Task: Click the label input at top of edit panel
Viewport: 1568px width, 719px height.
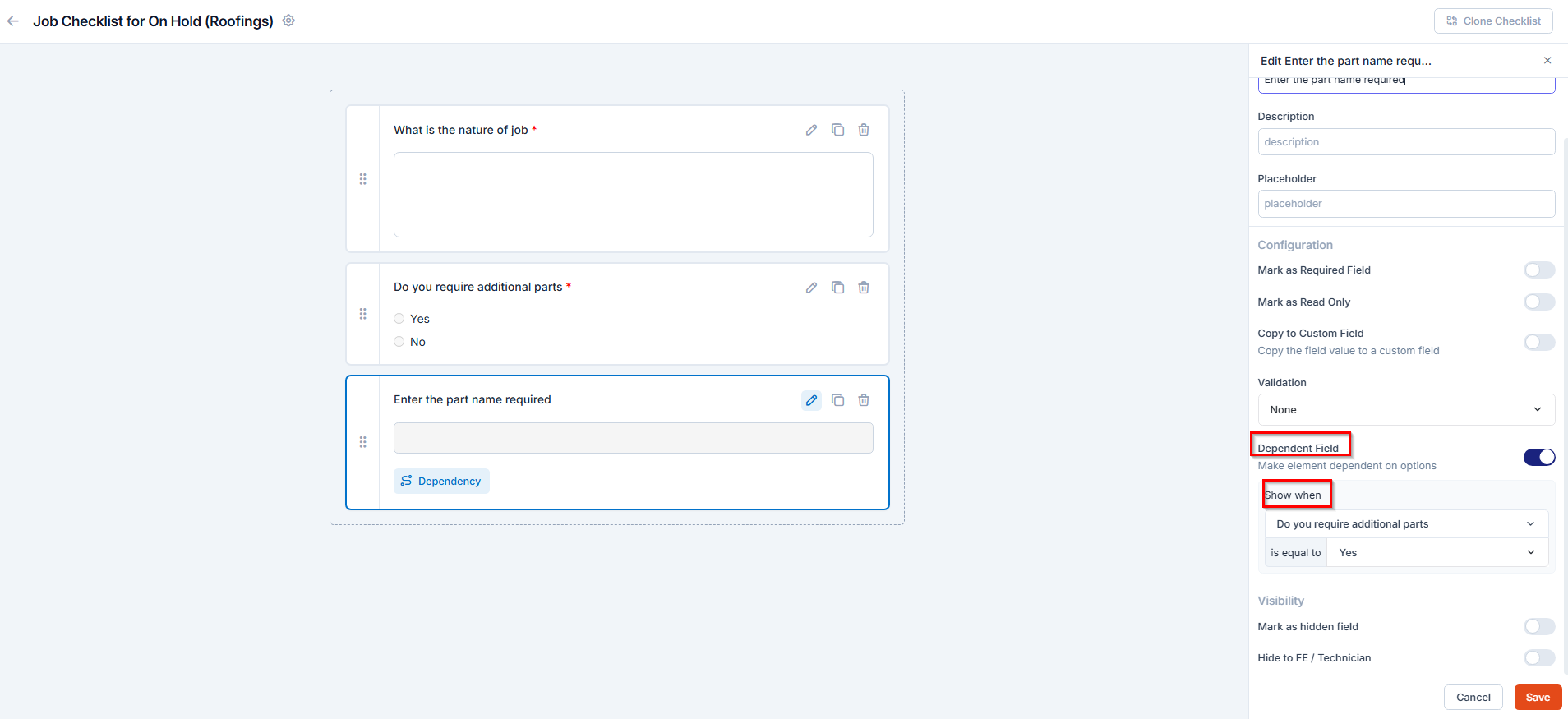Action: coord(1406,85)
